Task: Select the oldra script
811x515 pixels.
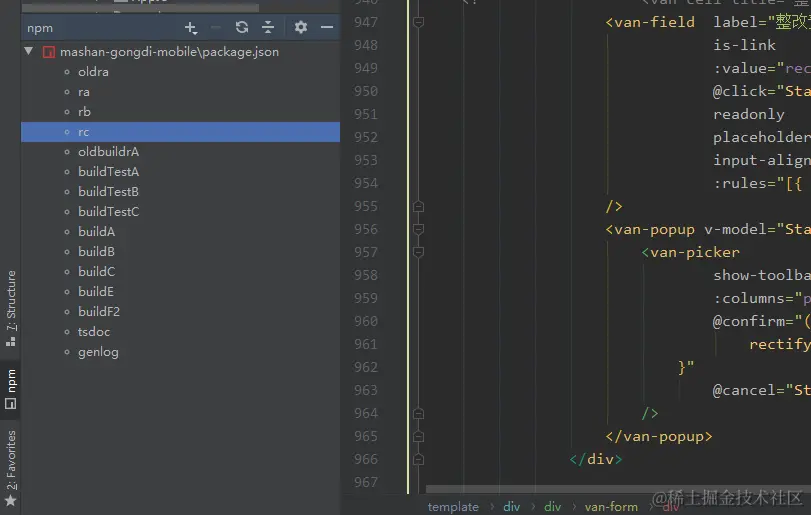Action: [93, 72]
